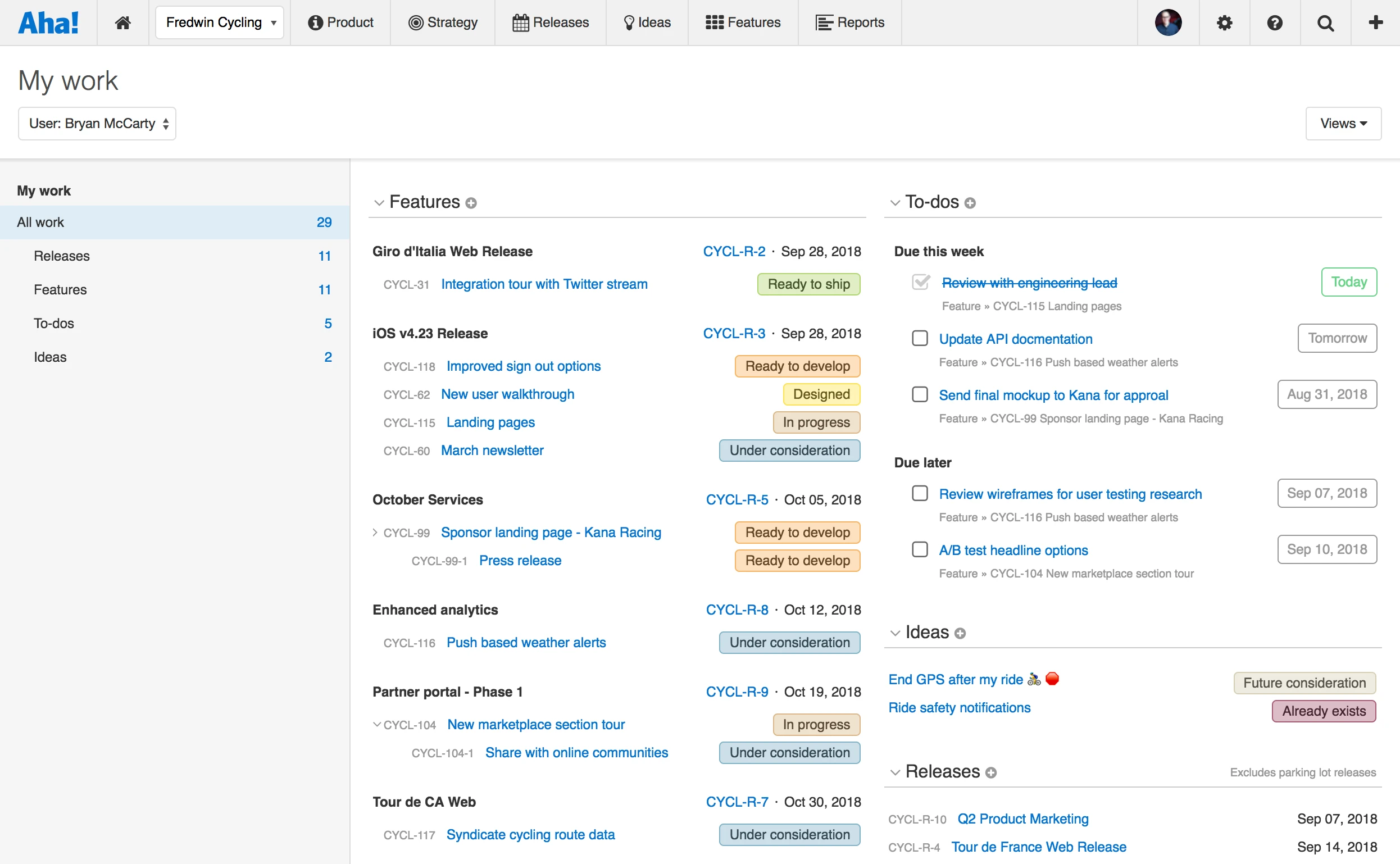This screenshot has width=1400, height=864.
Task: Open the CYCL-R-2 release link
Action: coord(734,252)
